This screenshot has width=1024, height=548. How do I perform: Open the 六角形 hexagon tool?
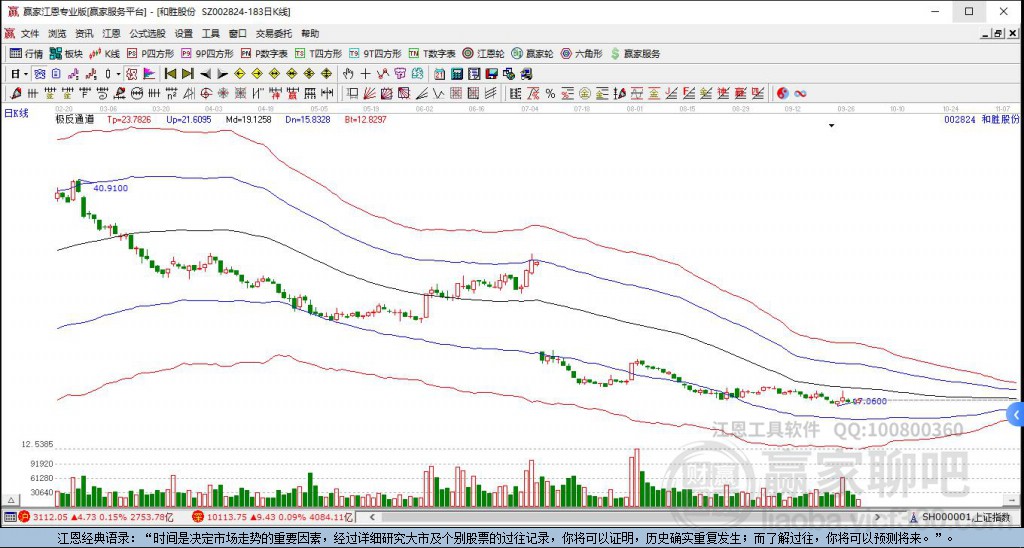click(x=581, y=54)
